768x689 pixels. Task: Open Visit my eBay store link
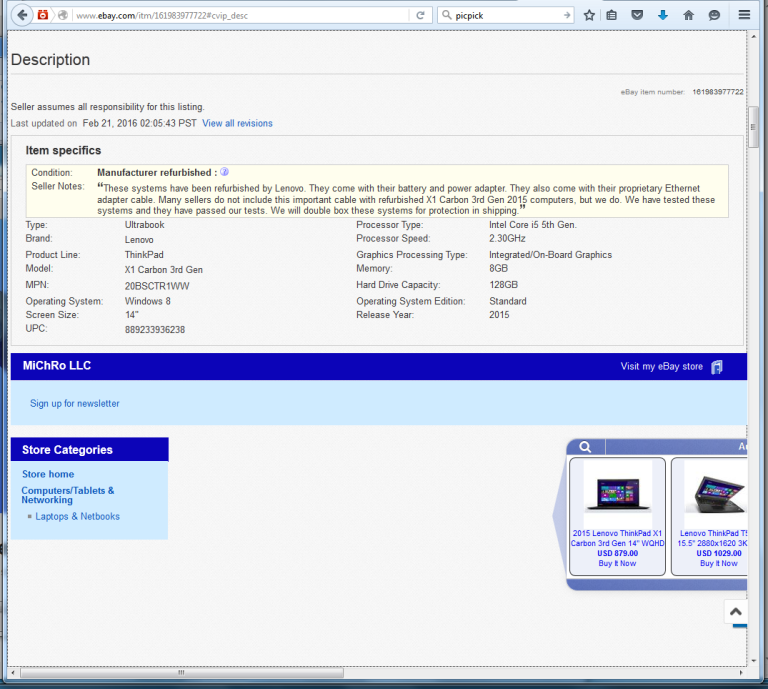[x=661, y=366]
